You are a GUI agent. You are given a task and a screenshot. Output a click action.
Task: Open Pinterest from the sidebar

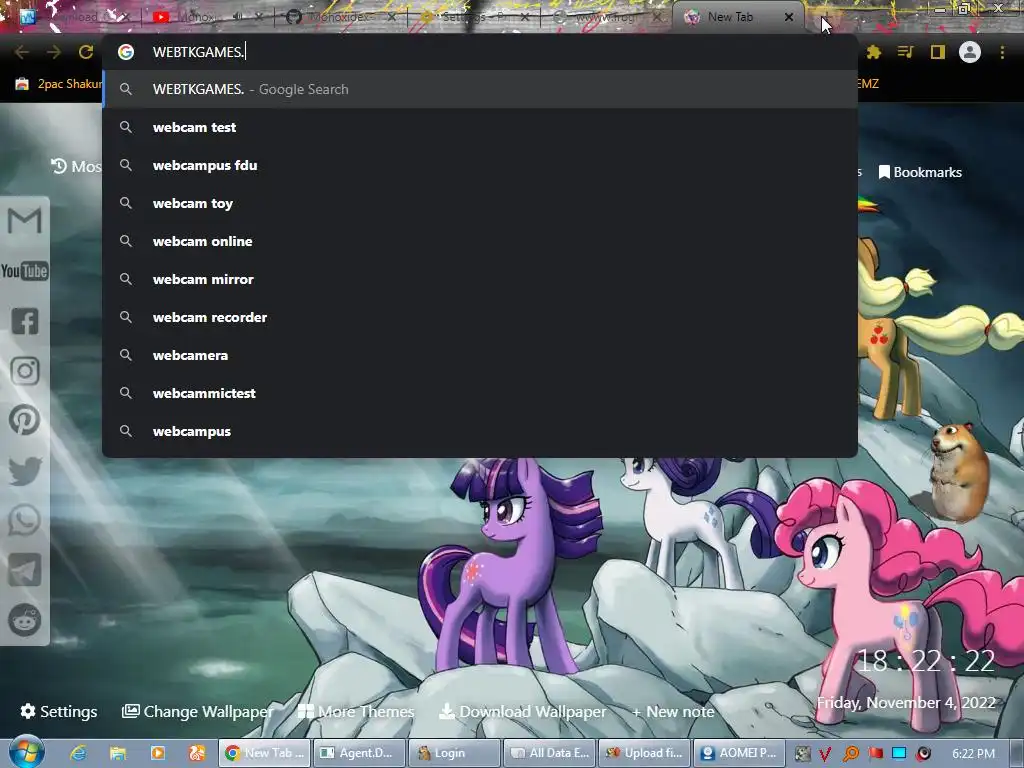click(25, 421)
